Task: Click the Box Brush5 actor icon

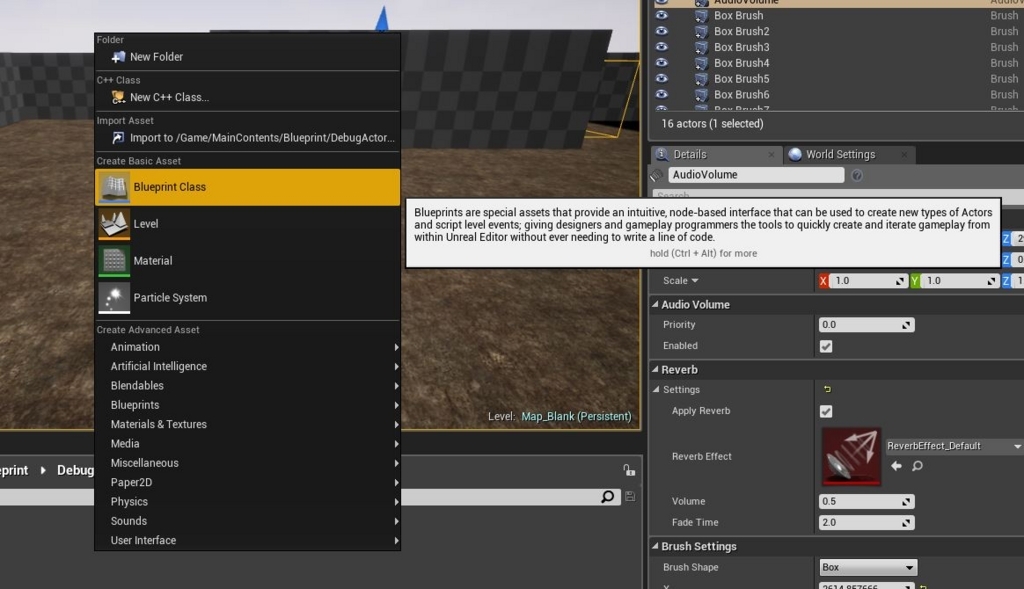Action: [701, 79]
